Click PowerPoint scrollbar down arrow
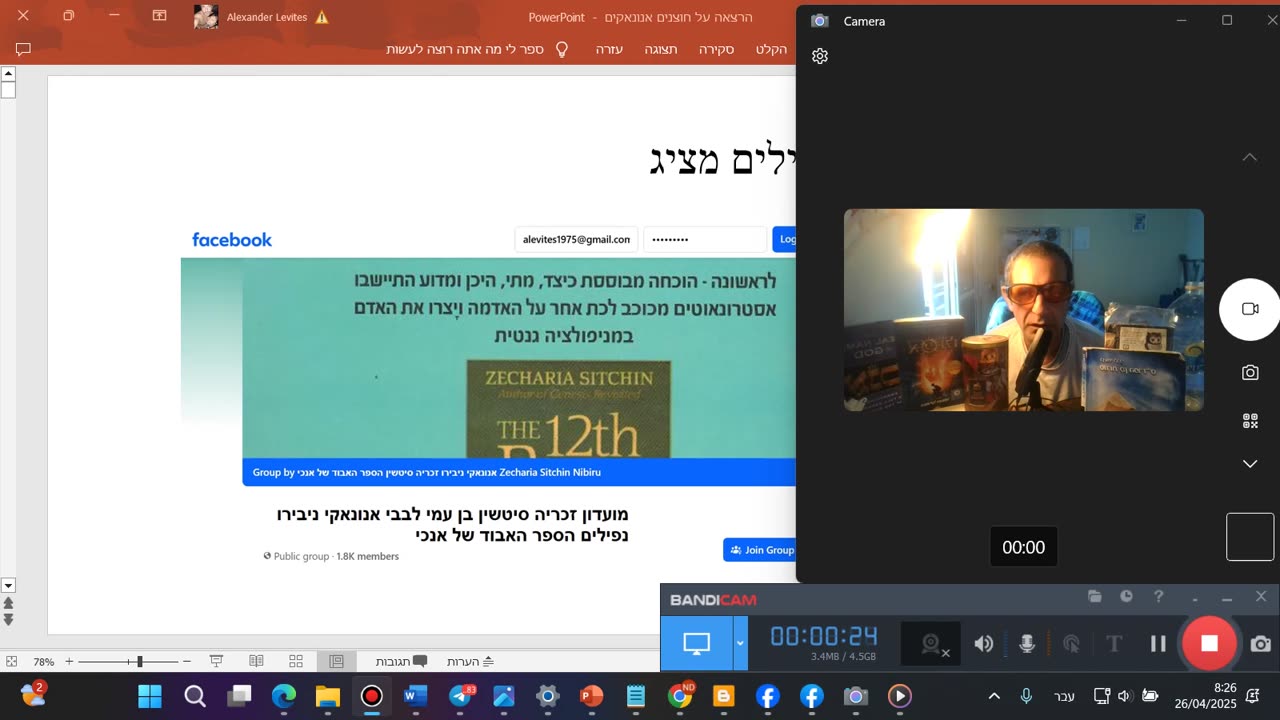 tap(8, 585)
